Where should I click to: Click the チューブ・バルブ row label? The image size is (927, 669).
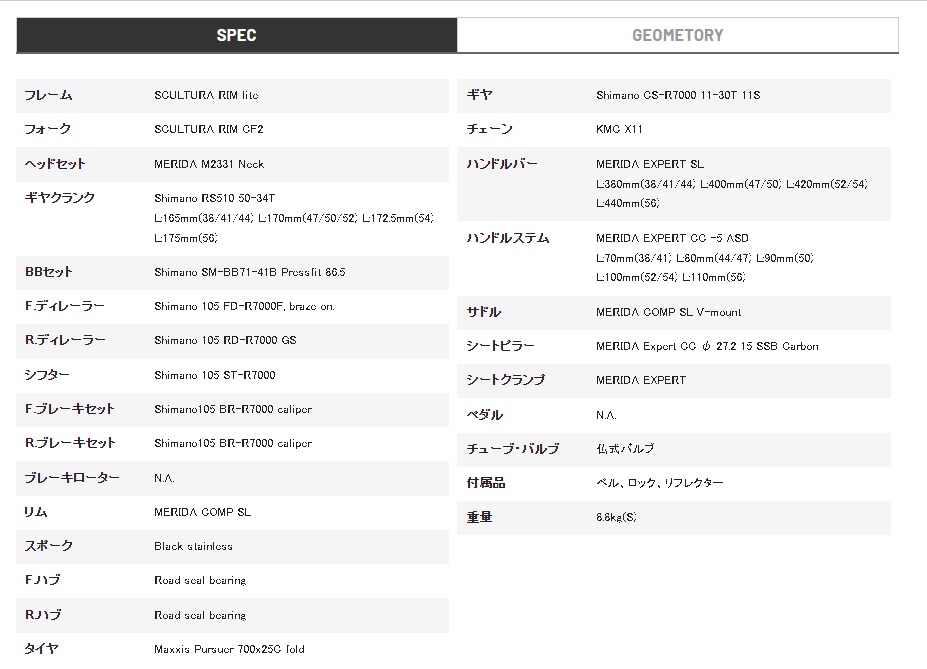513,449
